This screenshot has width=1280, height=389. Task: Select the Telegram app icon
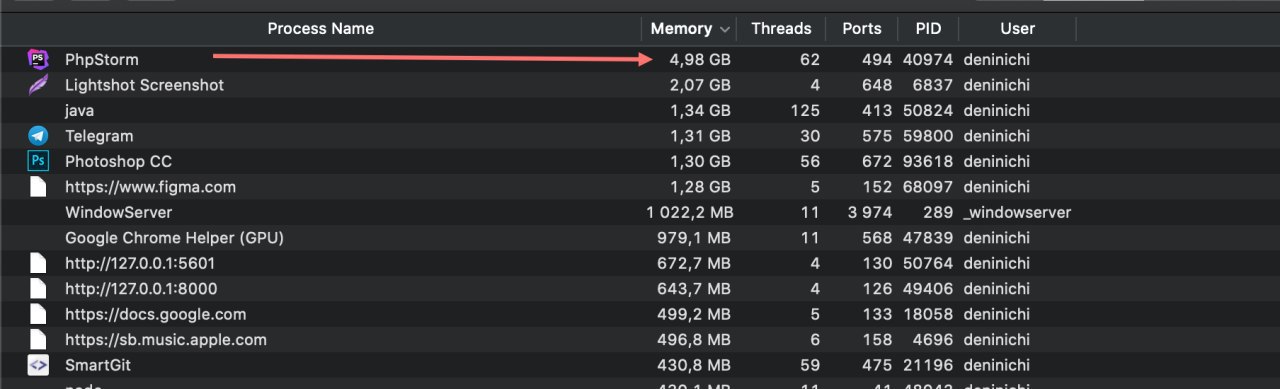click(38, 136)
